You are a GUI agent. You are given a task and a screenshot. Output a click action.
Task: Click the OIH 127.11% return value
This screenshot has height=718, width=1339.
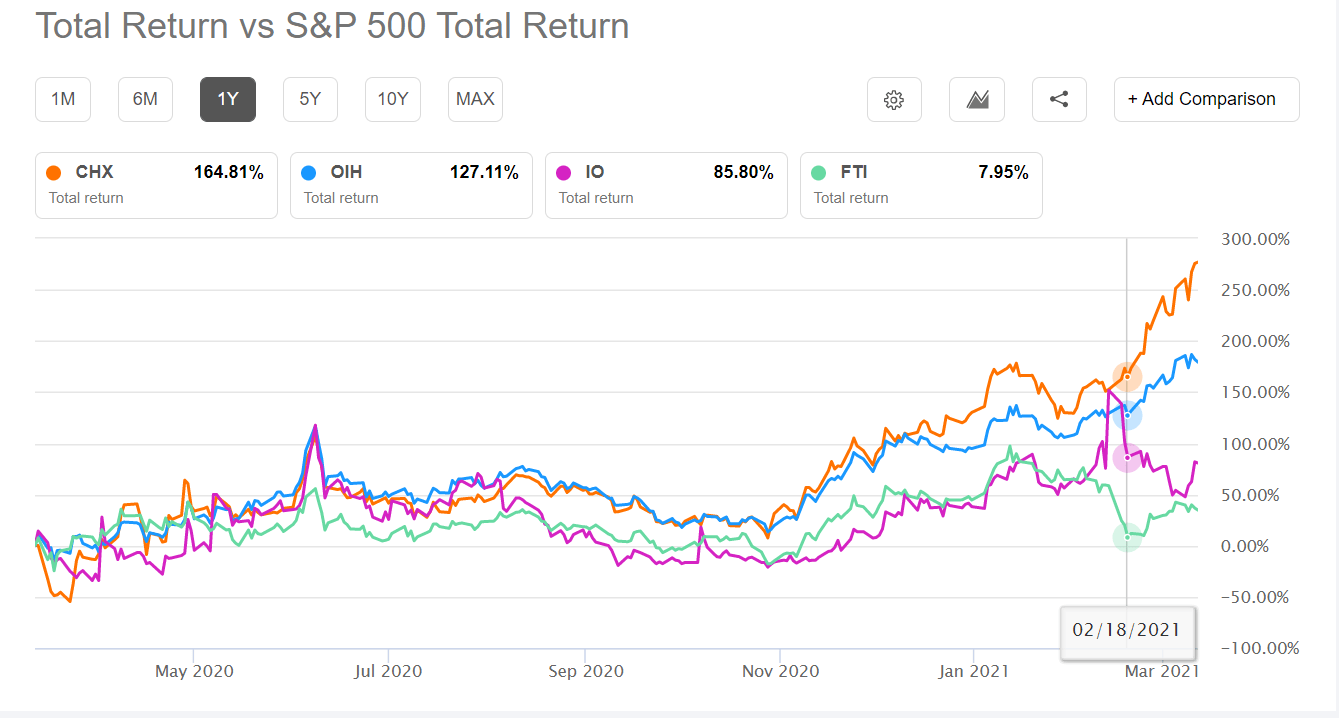[485, 172]
